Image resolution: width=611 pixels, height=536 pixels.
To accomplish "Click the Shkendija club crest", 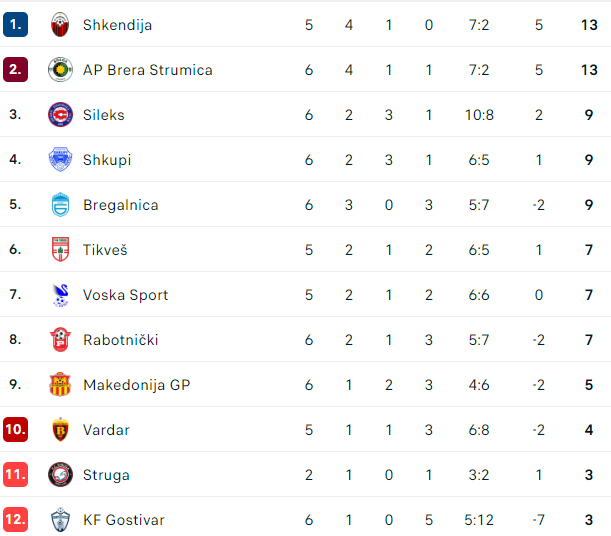I will pyautogui.click(x=60, y=25).
